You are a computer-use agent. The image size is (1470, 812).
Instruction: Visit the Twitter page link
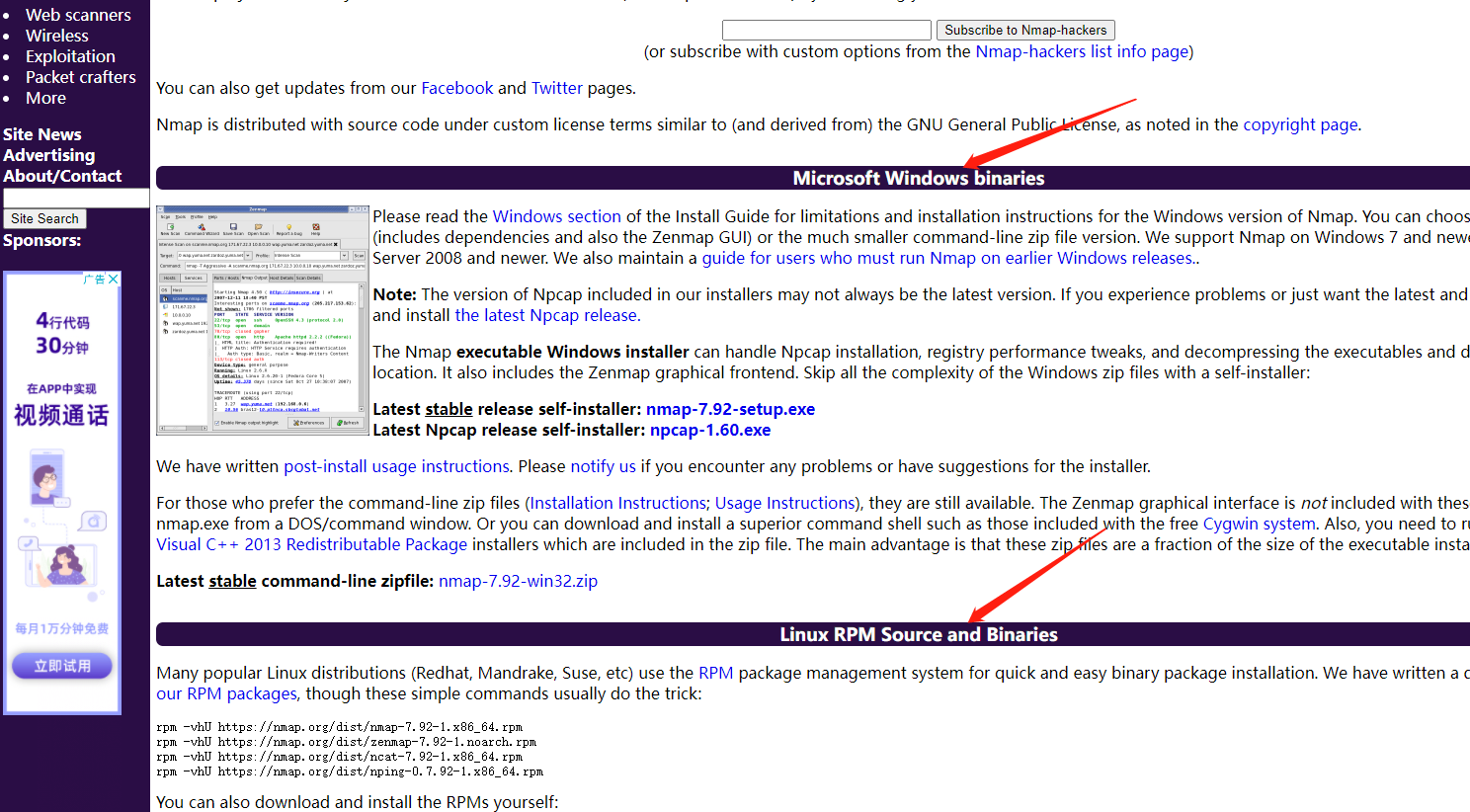[x=557, y=88]
